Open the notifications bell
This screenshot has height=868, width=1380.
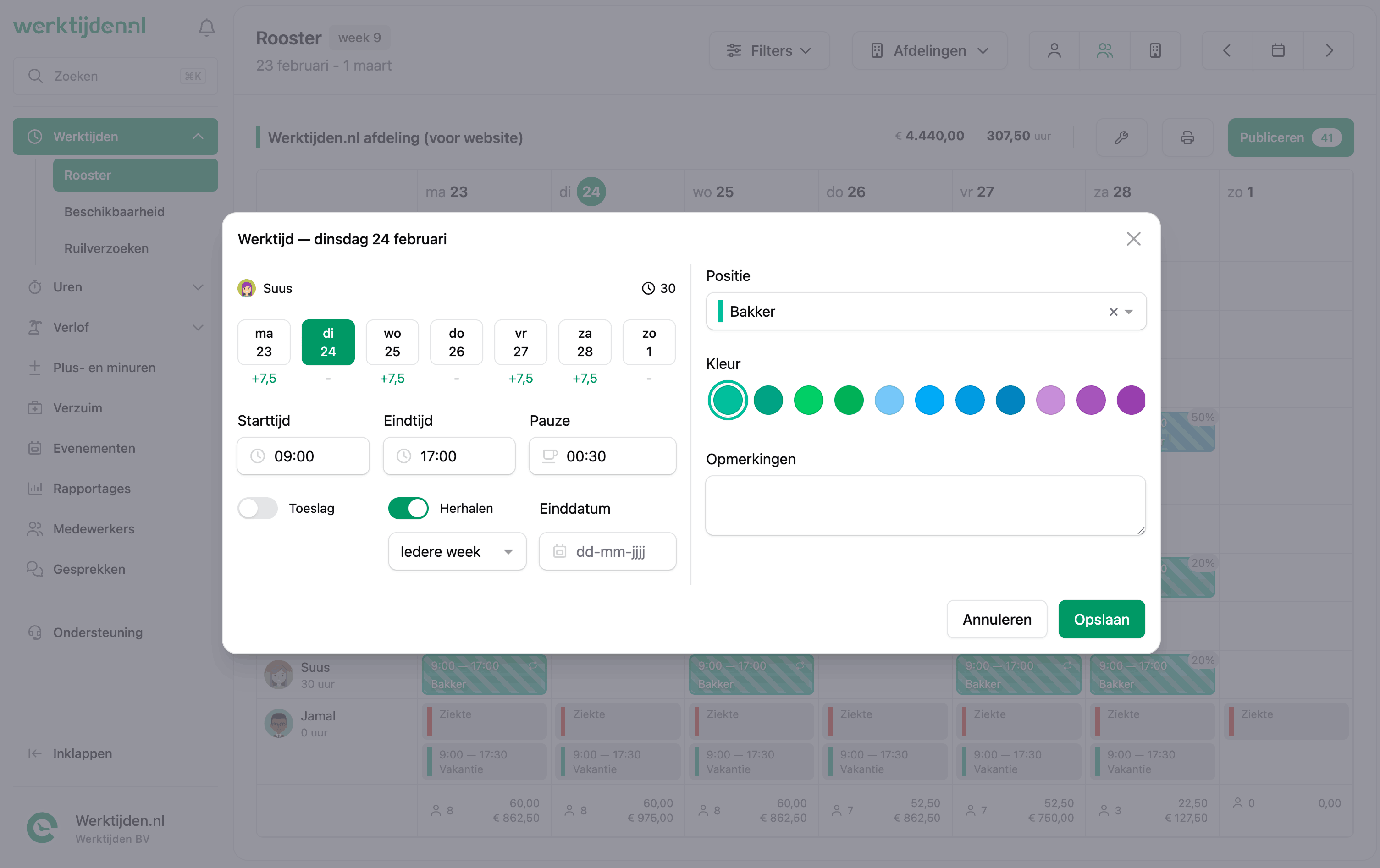pyautogui.click(x=206, y=27)
